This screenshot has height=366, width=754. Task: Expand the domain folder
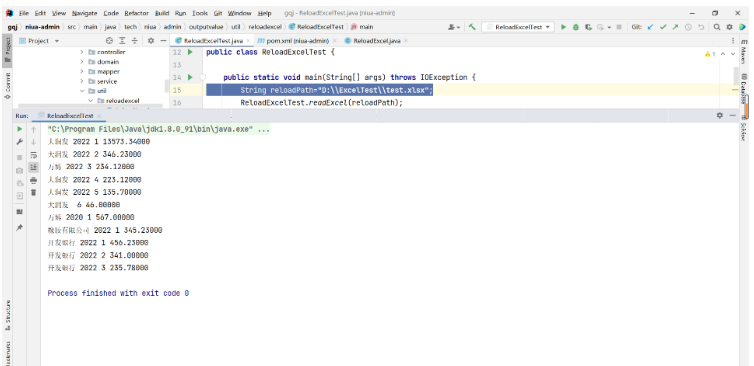click(82, 62)
